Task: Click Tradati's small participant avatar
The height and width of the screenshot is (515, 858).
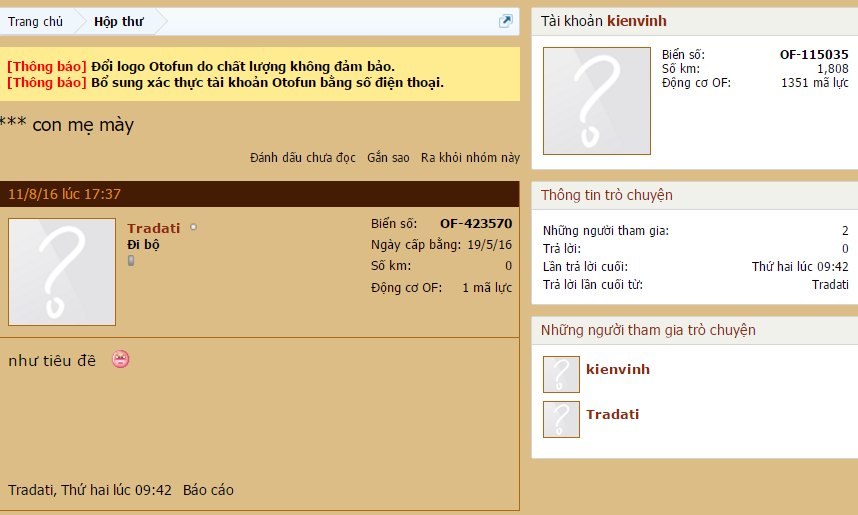Action: 561,419
